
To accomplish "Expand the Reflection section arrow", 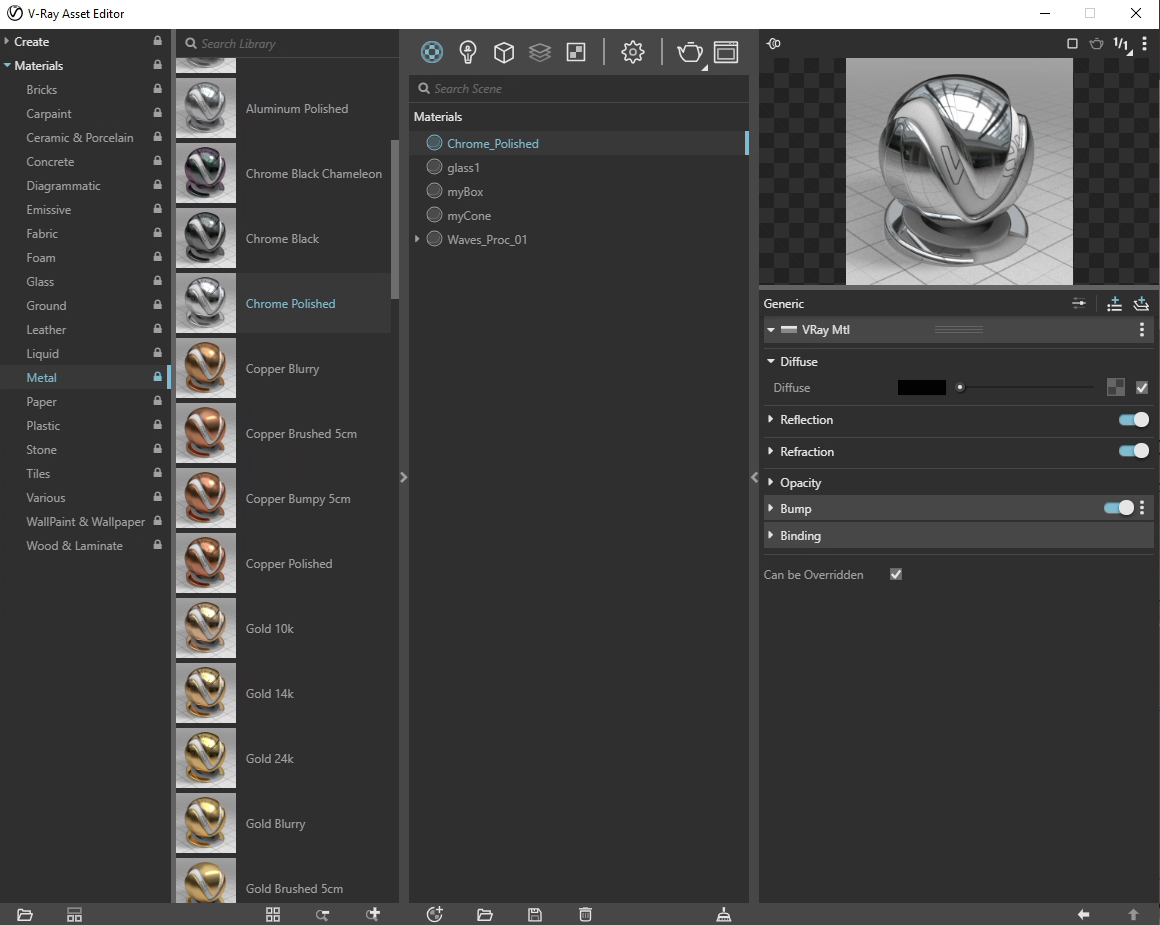I will click(771, 419).
